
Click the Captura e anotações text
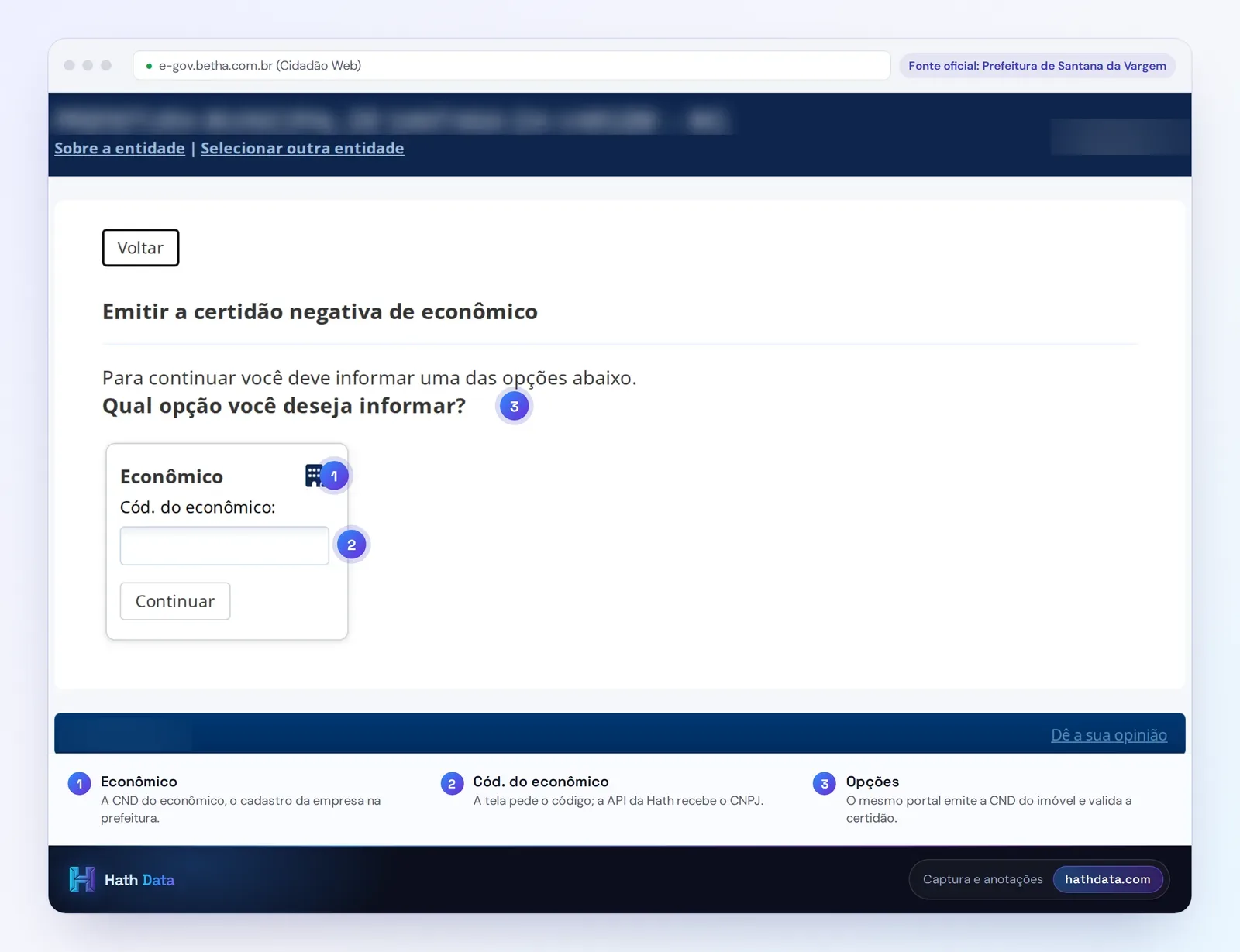983,879
